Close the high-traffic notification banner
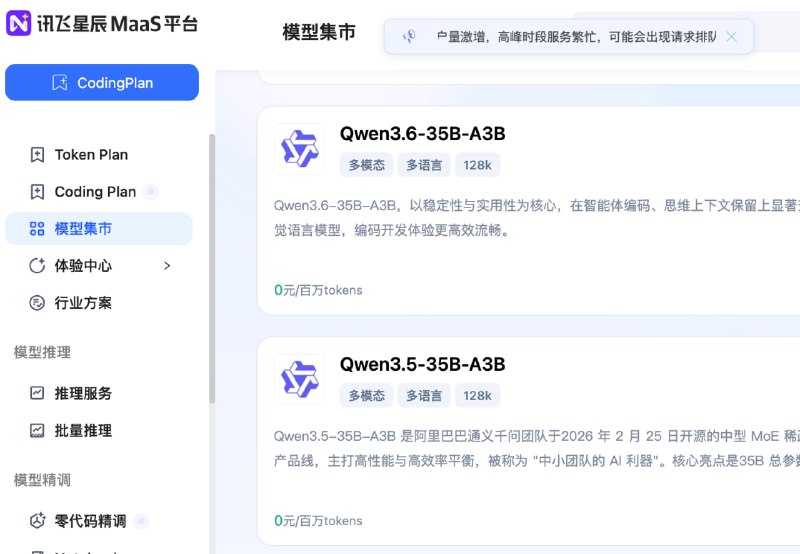This screenshot has width=800, height=554. coord(731,37)
